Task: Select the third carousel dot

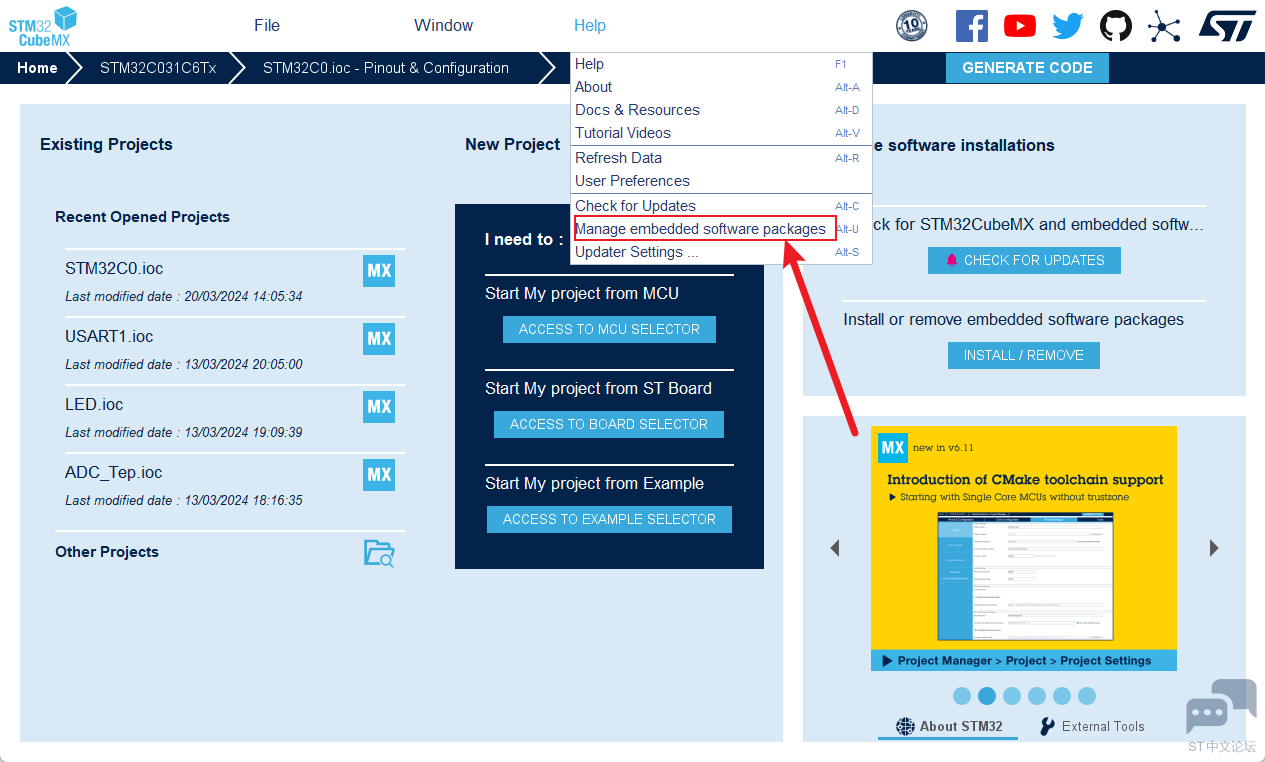Action: click(1012, 696)
